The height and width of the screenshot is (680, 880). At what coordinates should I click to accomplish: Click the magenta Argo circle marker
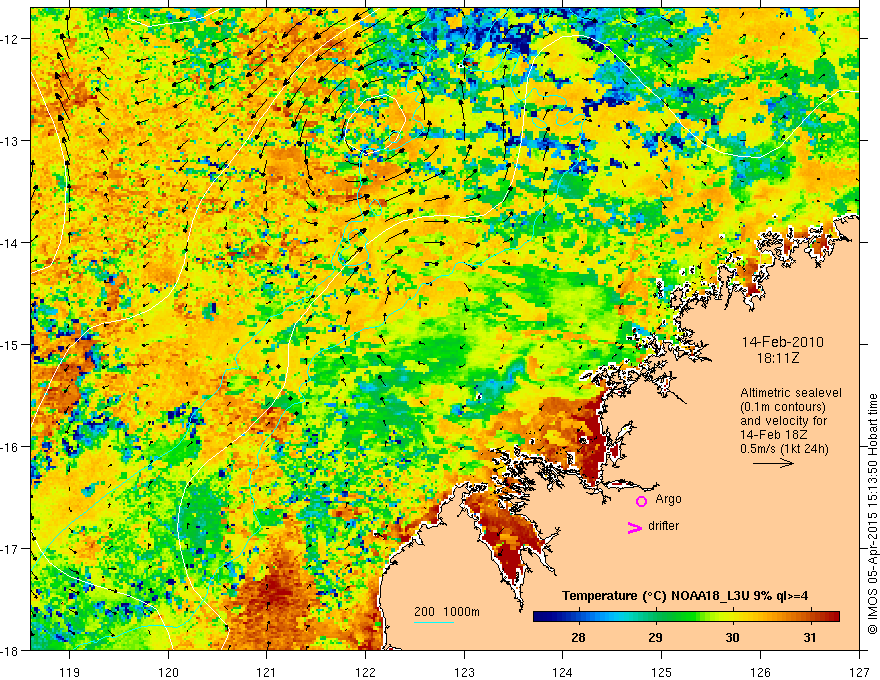point(641,501)
